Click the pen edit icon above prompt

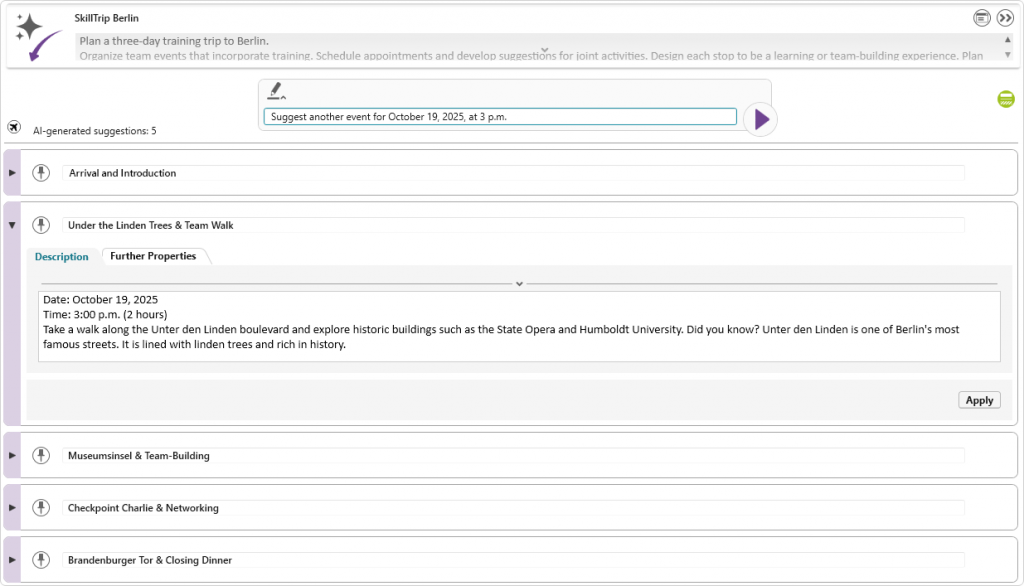[276, 91]
